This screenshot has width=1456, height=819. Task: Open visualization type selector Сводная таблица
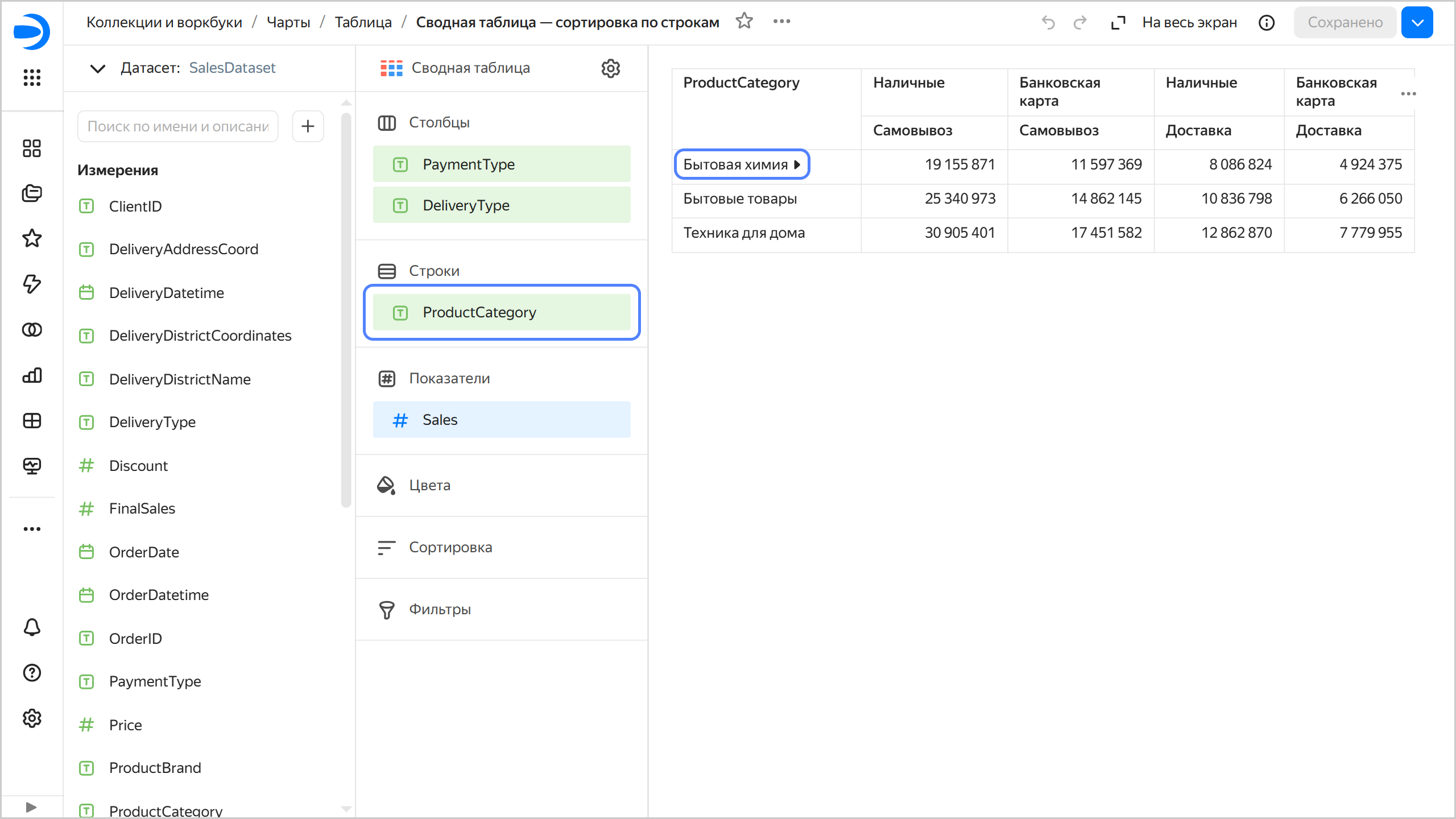pyautogui.click(x=455, y=68)
